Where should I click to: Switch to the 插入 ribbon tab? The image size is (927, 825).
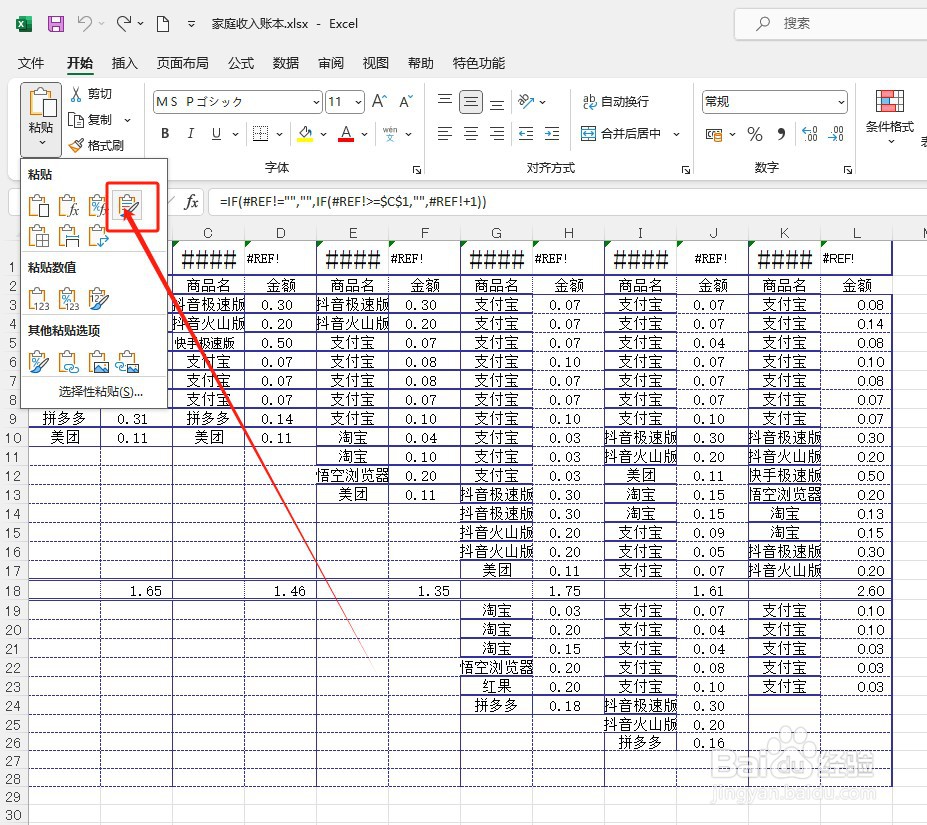pyautogui.click(x=124, y=63)
